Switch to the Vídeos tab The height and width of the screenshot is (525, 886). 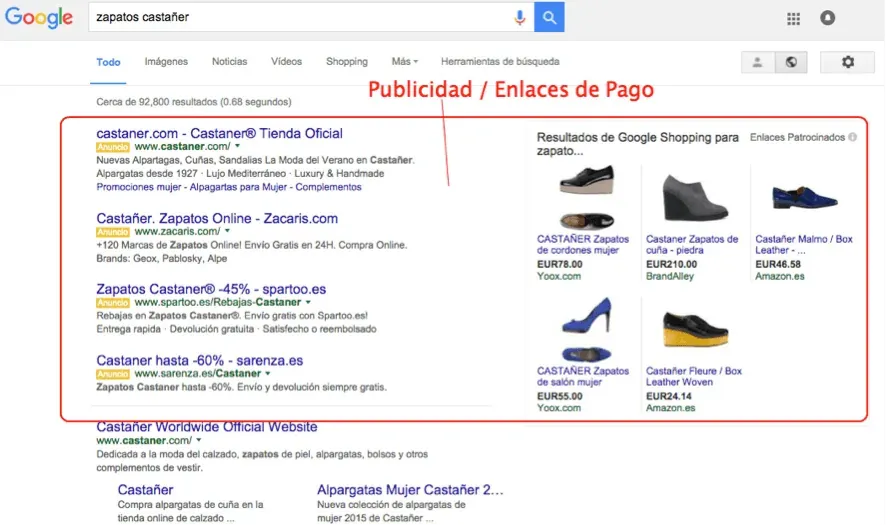[286, 62]
